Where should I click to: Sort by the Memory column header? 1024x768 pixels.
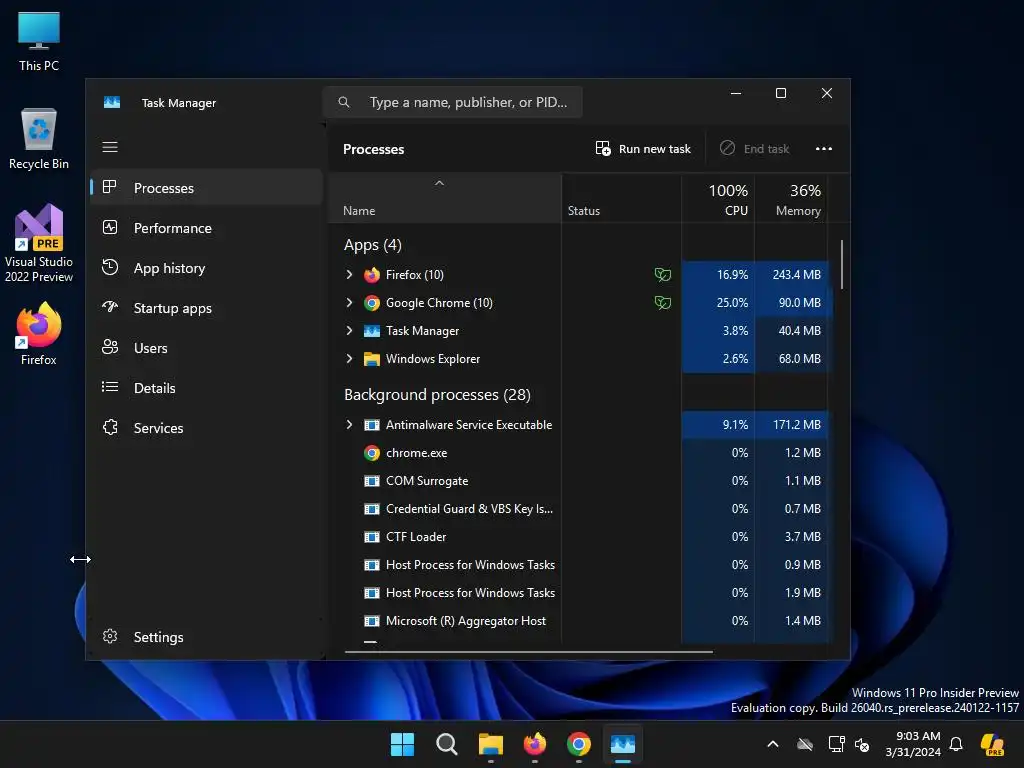[x=792, y=199]
